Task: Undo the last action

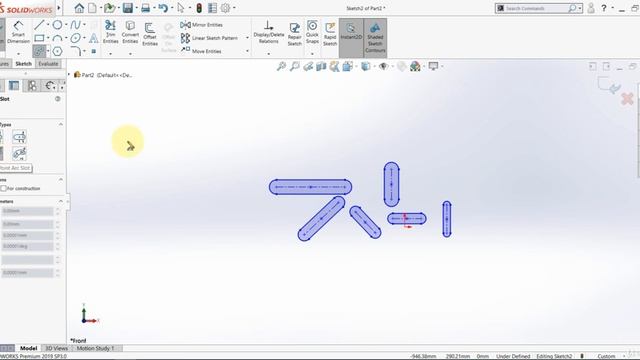Action: point(163,8)
